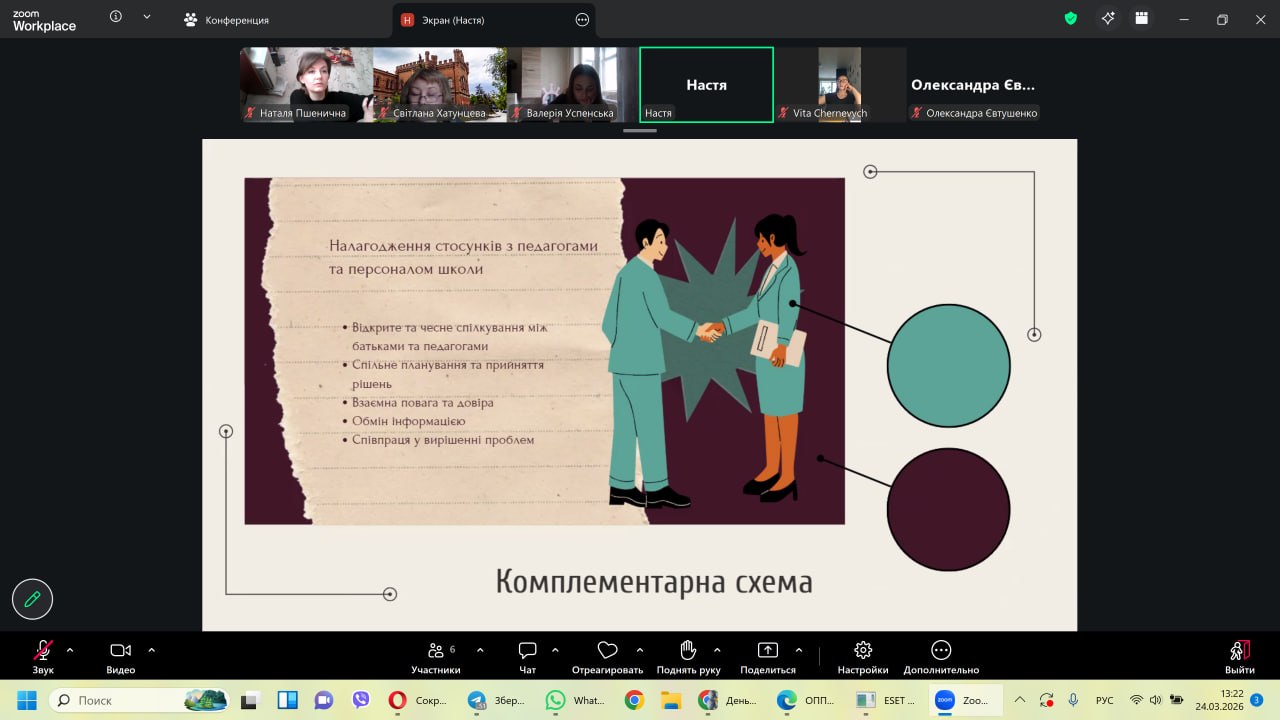Click the green annotation pencil icon
Viewport: 1280px width, 720px height.
click(x=32, y=599)
